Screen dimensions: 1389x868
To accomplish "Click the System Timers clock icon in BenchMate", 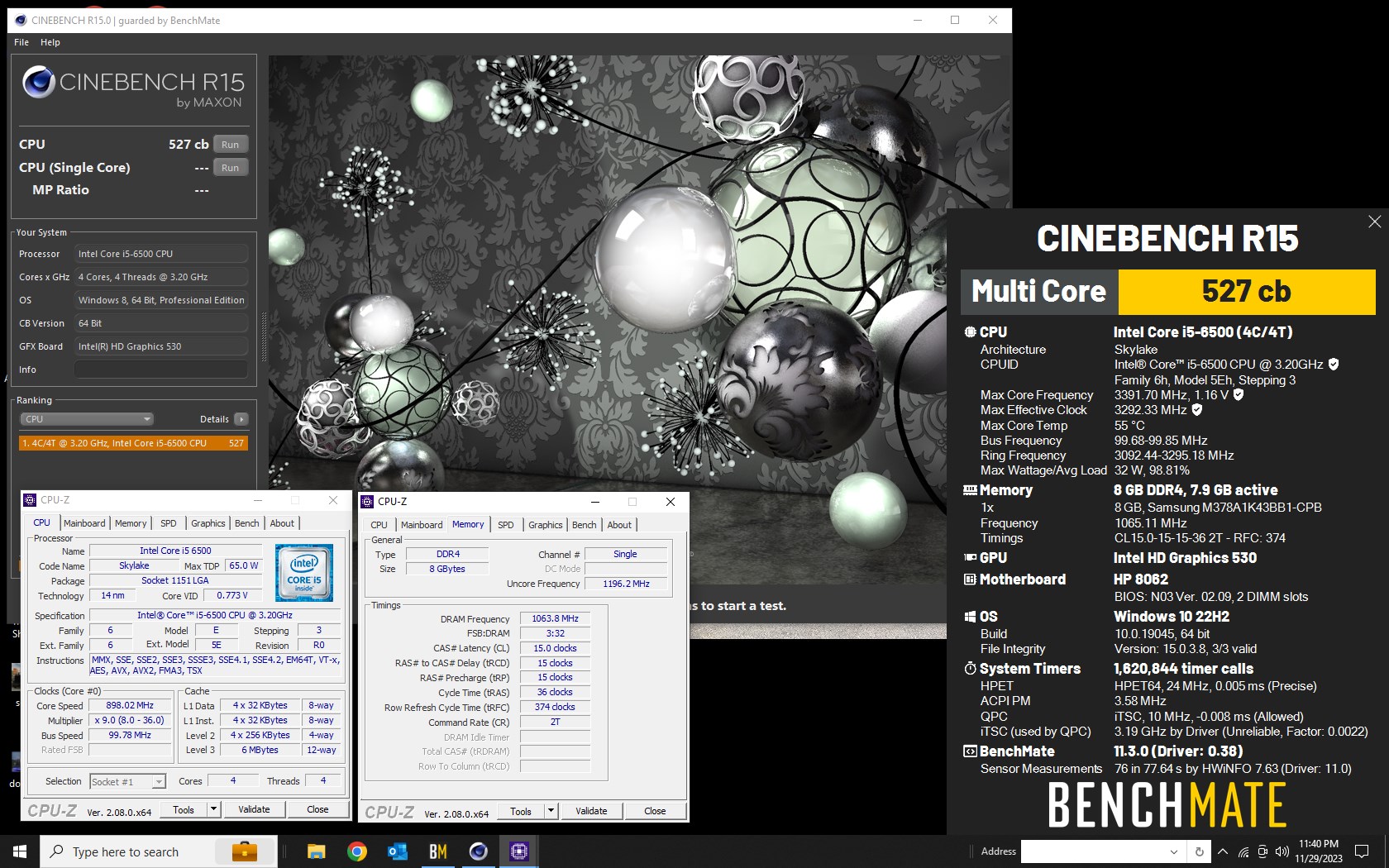I will 970,669.
